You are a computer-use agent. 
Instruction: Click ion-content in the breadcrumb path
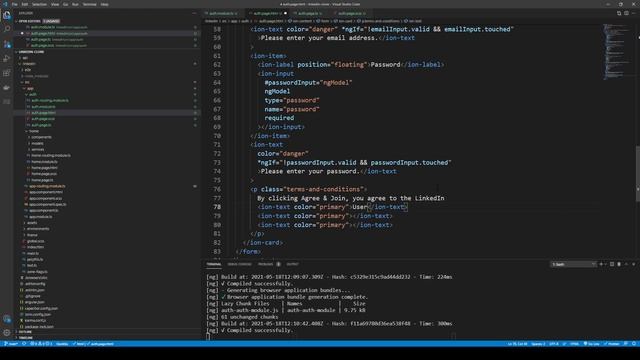click(302, 21)
